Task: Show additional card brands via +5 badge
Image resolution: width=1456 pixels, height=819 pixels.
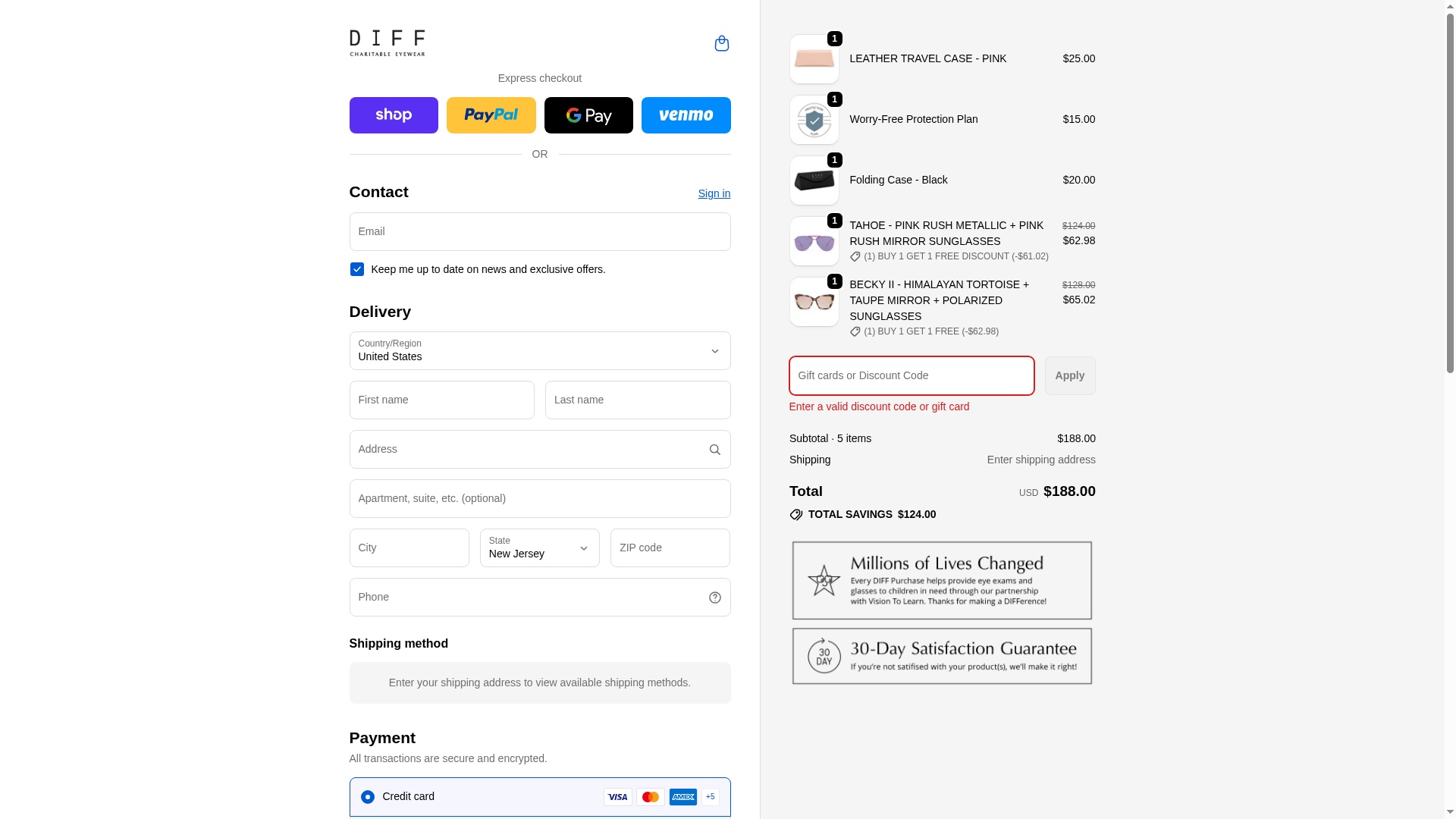Action: tap(710, 797)
